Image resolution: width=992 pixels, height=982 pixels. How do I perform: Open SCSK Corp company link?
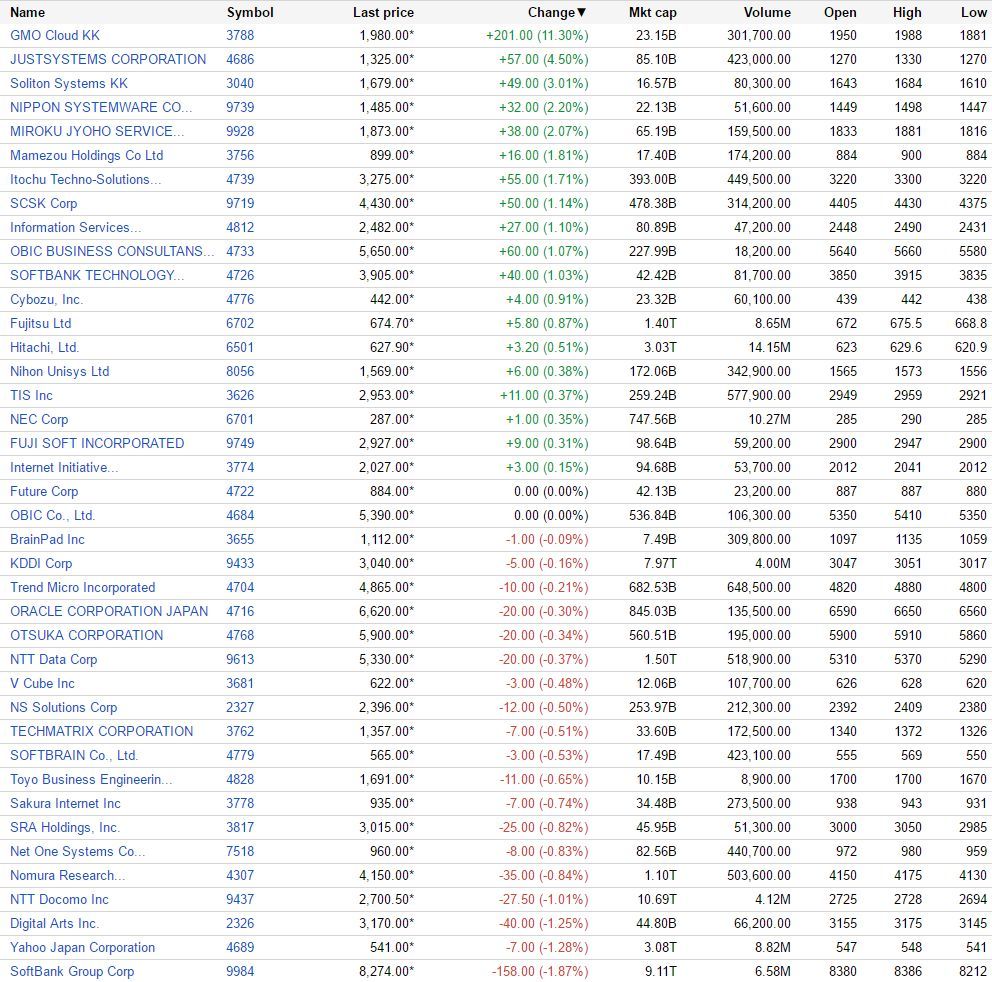pyautogui.click(x=44, y=204)
